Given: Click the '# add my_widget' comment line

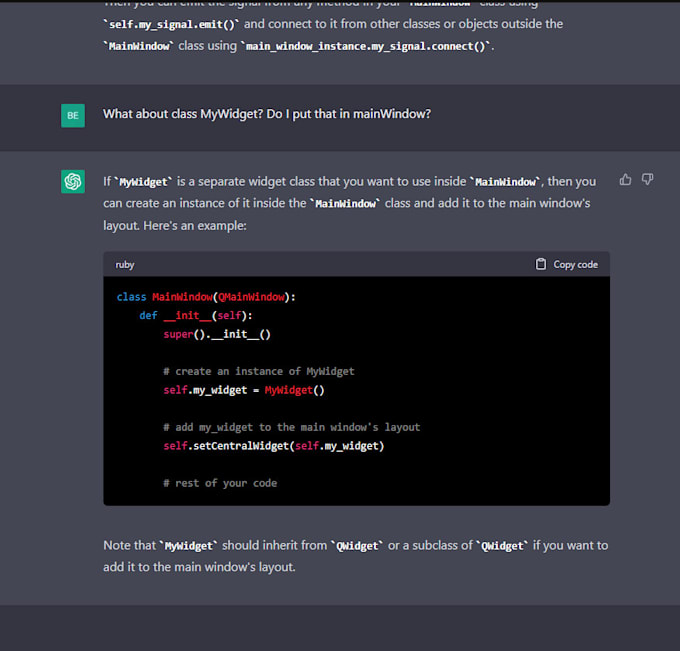Looking at the screenshot, I should click(291, 427).
